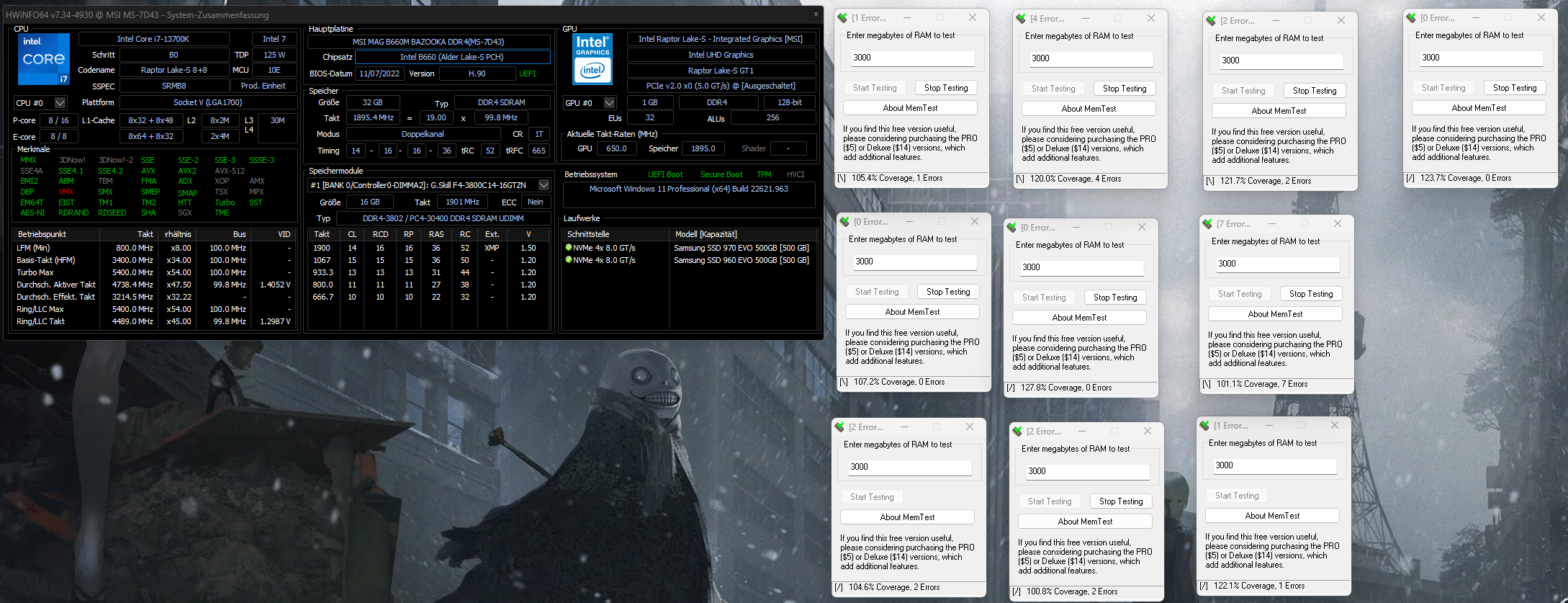Focus RAM megabytes field in 127.8% Coverage window
The width and height of the screenshot is (1568, 603).
[1082, 267]
